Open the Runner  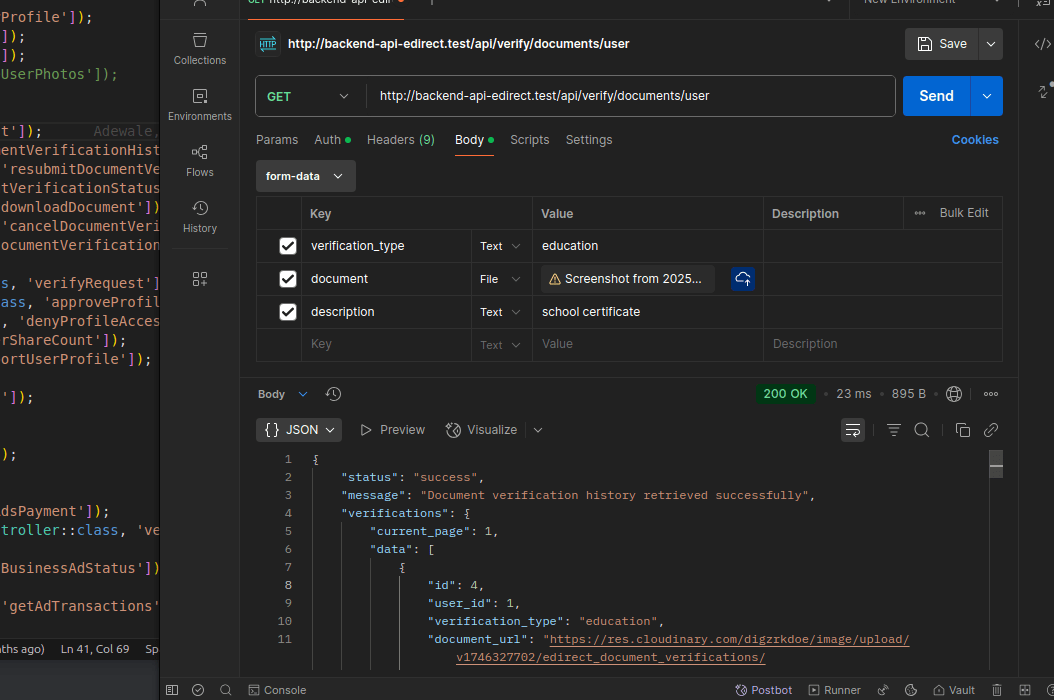[834, 690]
